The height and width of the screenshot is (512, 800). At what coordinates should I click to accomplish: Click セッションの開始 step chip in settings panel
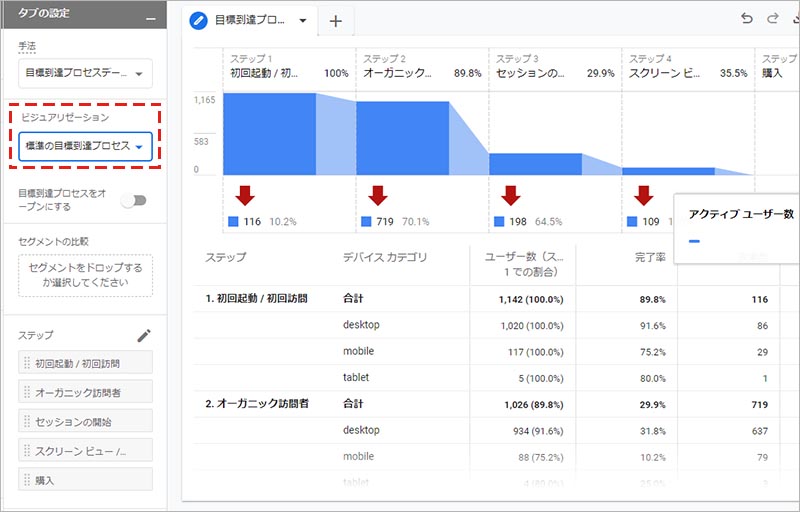pos(85,420)
